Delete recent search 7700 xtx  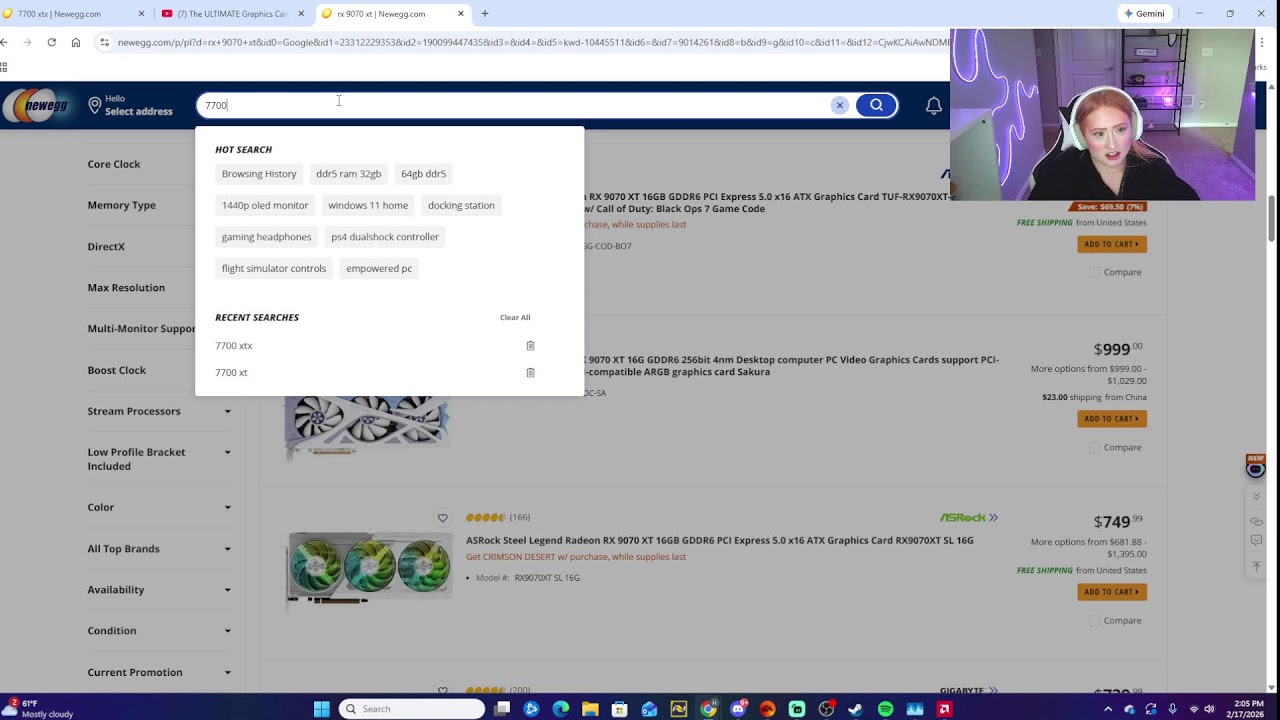530,346
